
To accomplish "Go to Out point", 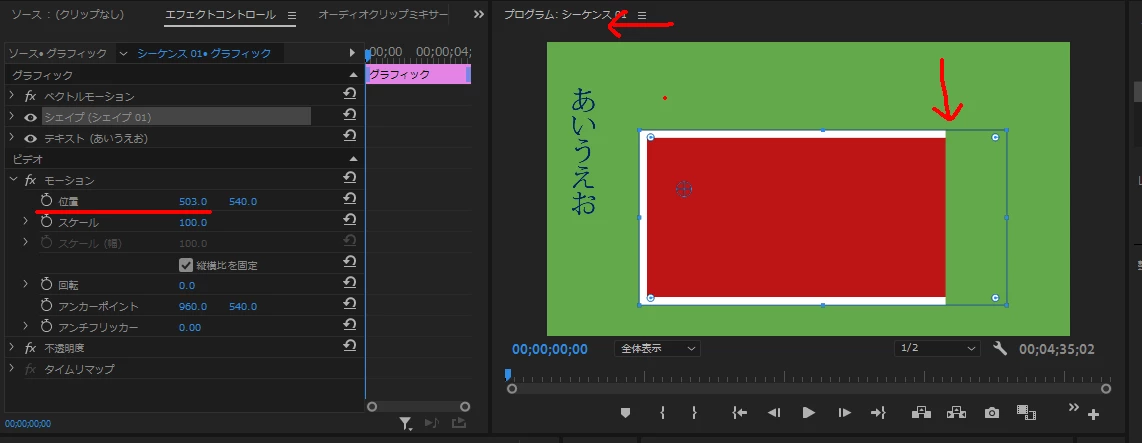I will click(x=878, y=412).
